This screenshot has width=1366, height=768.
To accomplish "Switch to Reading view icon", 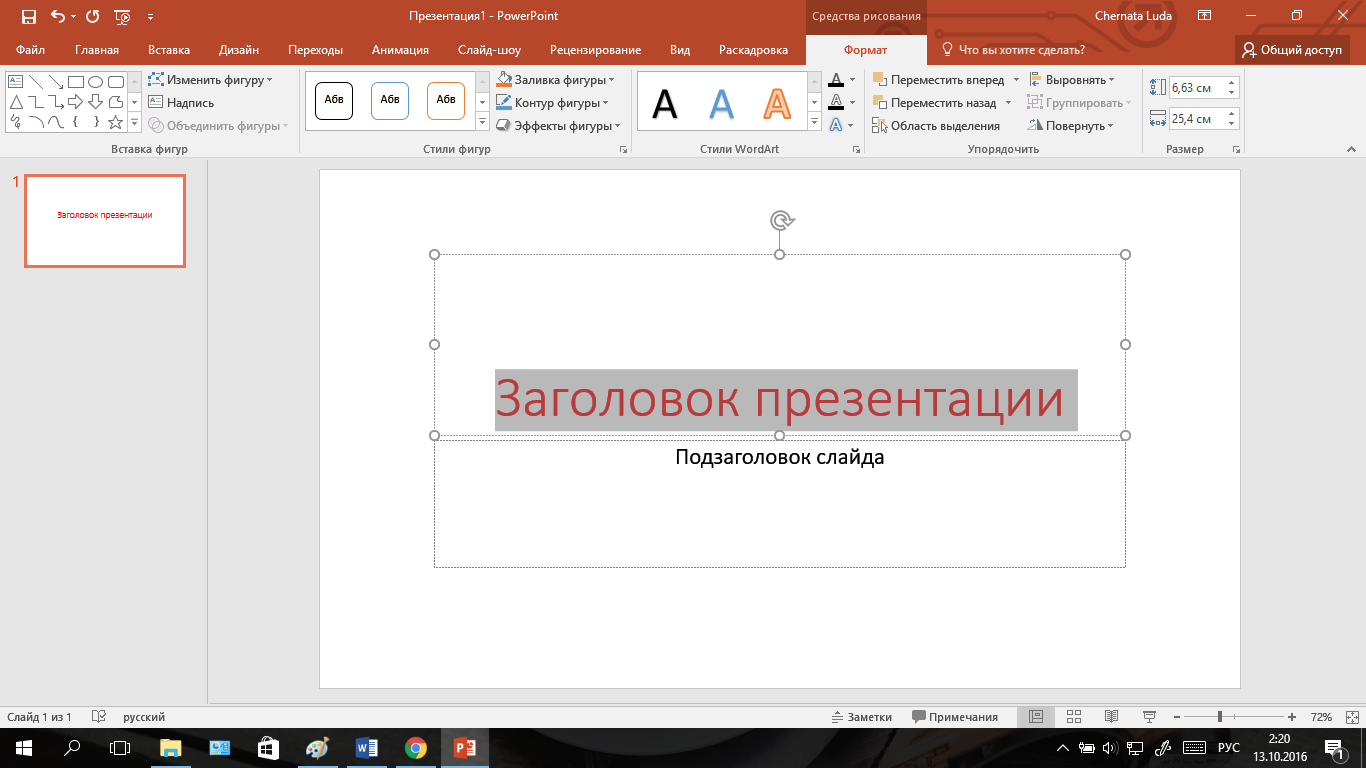I will tap(1111, 717).
